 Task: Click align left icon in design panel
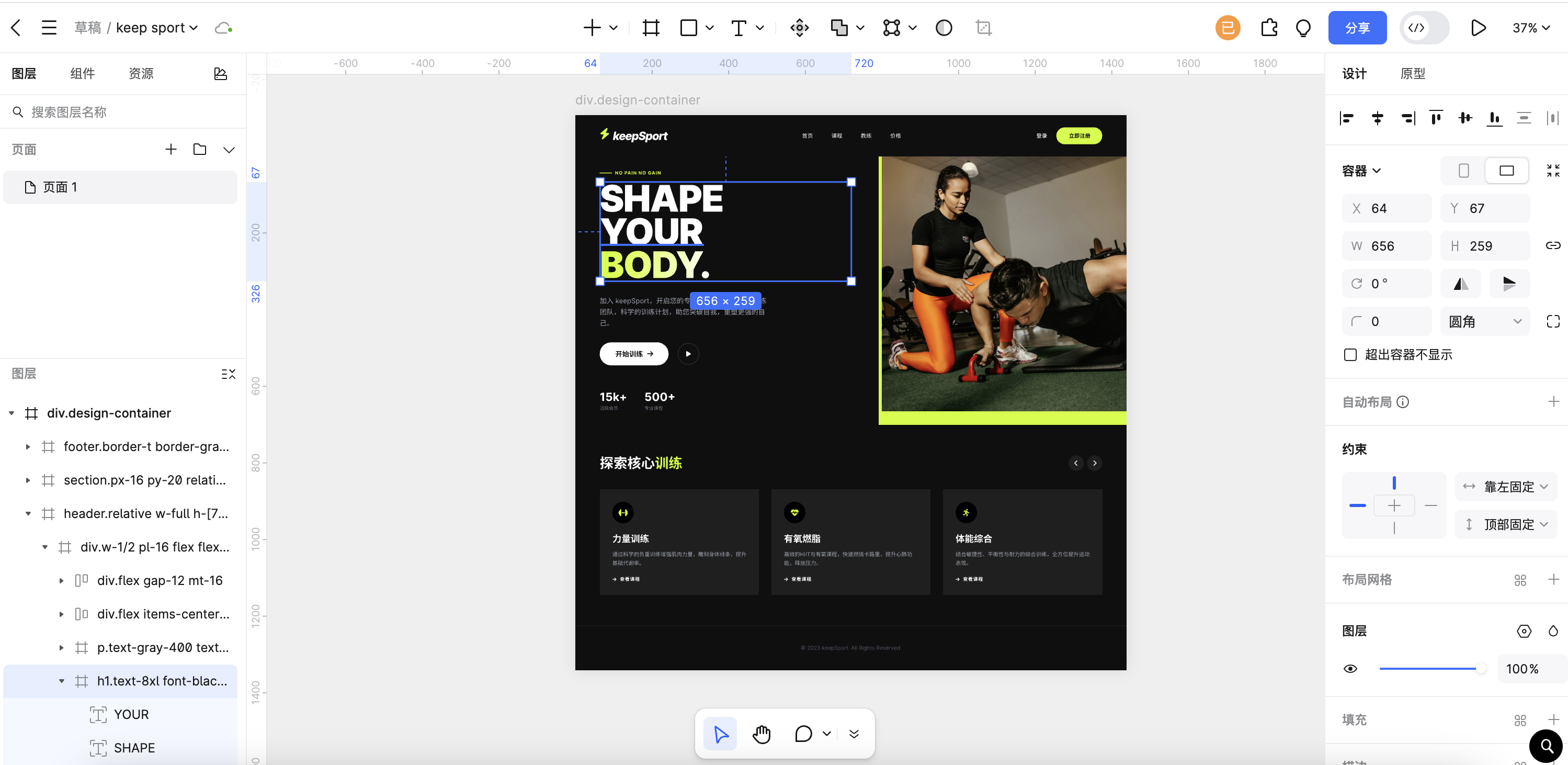(1347, 118)
